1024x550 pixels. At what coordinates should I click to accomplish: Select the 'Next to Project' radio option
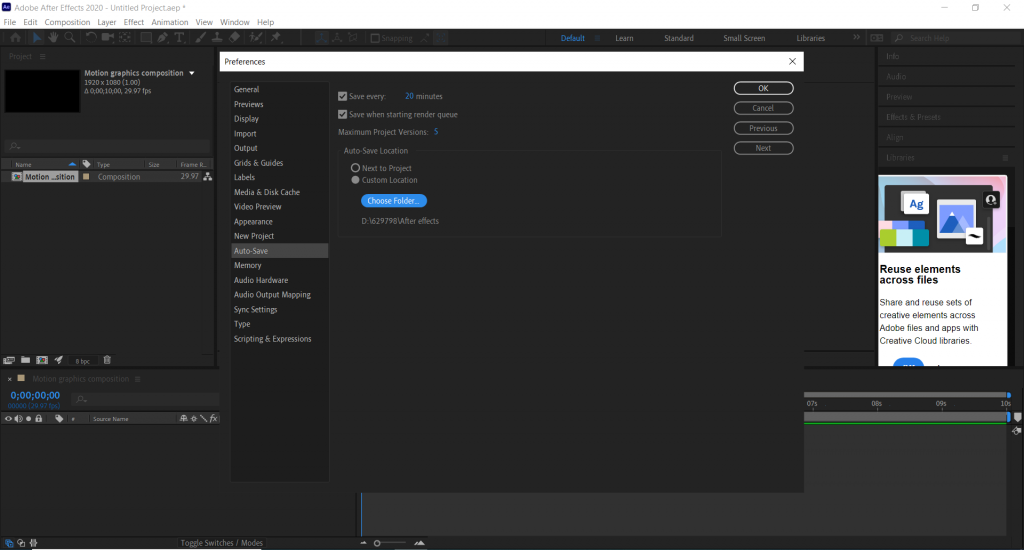[x=355, y=168]
